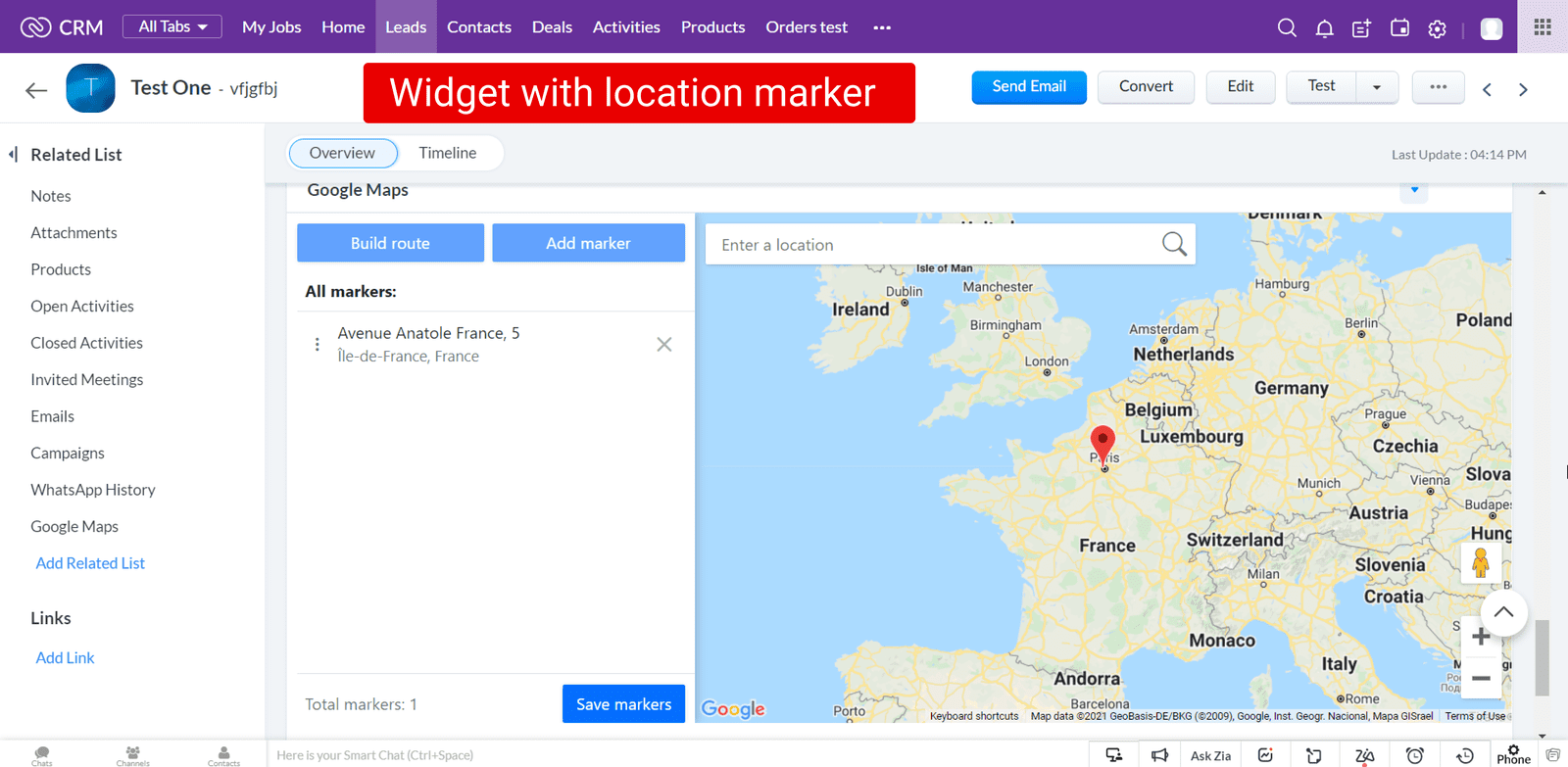Click the Smart Chat input bar
This screenshot has height=767, width=1568.
(676, 754)
